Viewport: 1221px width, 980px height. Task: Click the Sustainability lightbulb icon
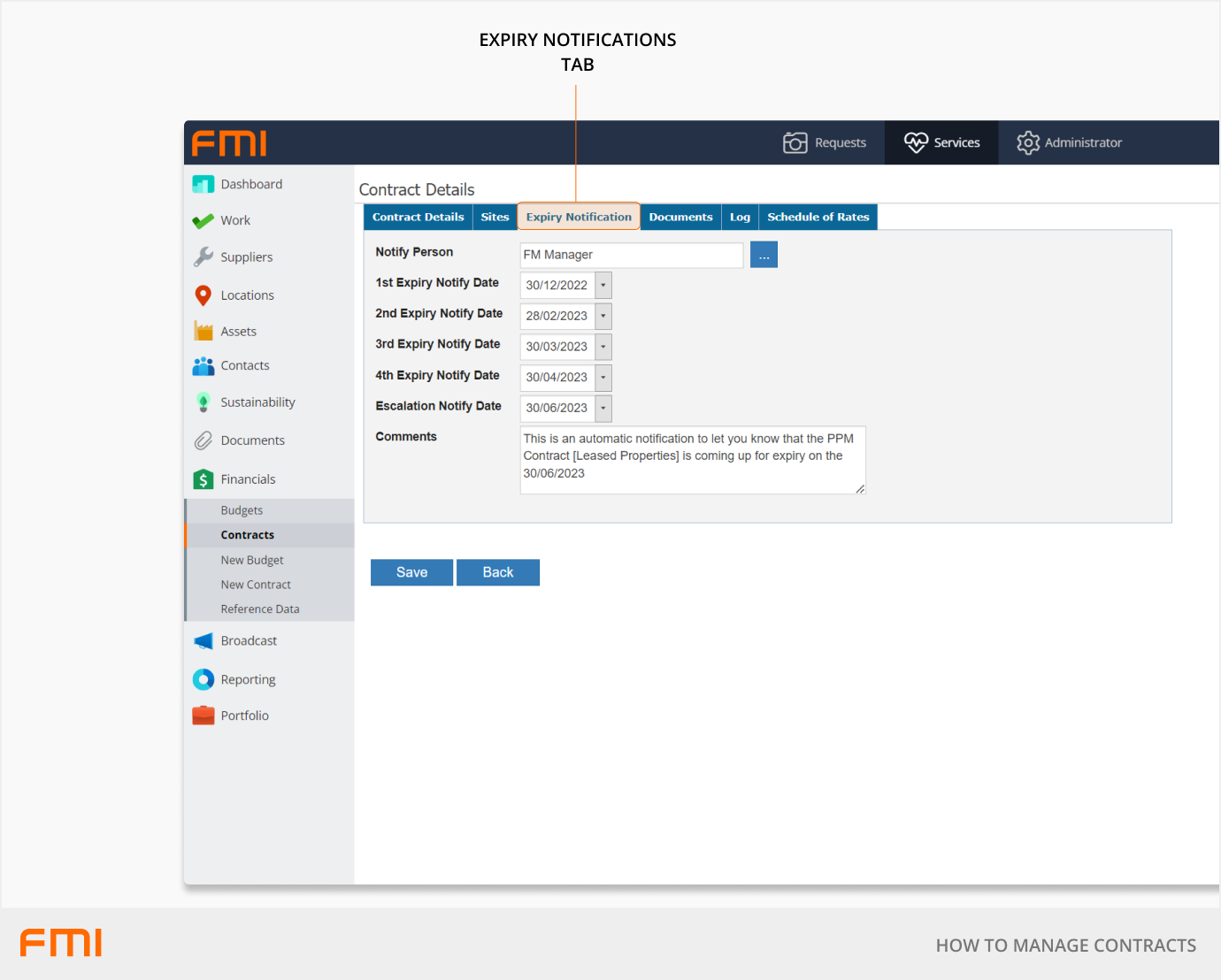tap(203, 402)
